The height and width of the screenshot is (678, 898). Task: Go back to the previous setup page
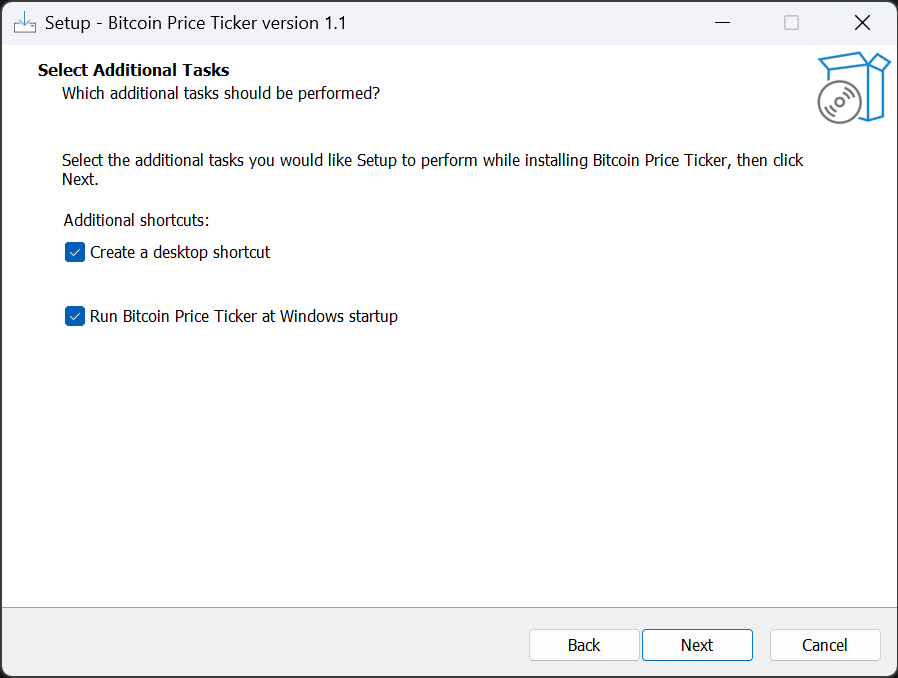tap(584, 645)
